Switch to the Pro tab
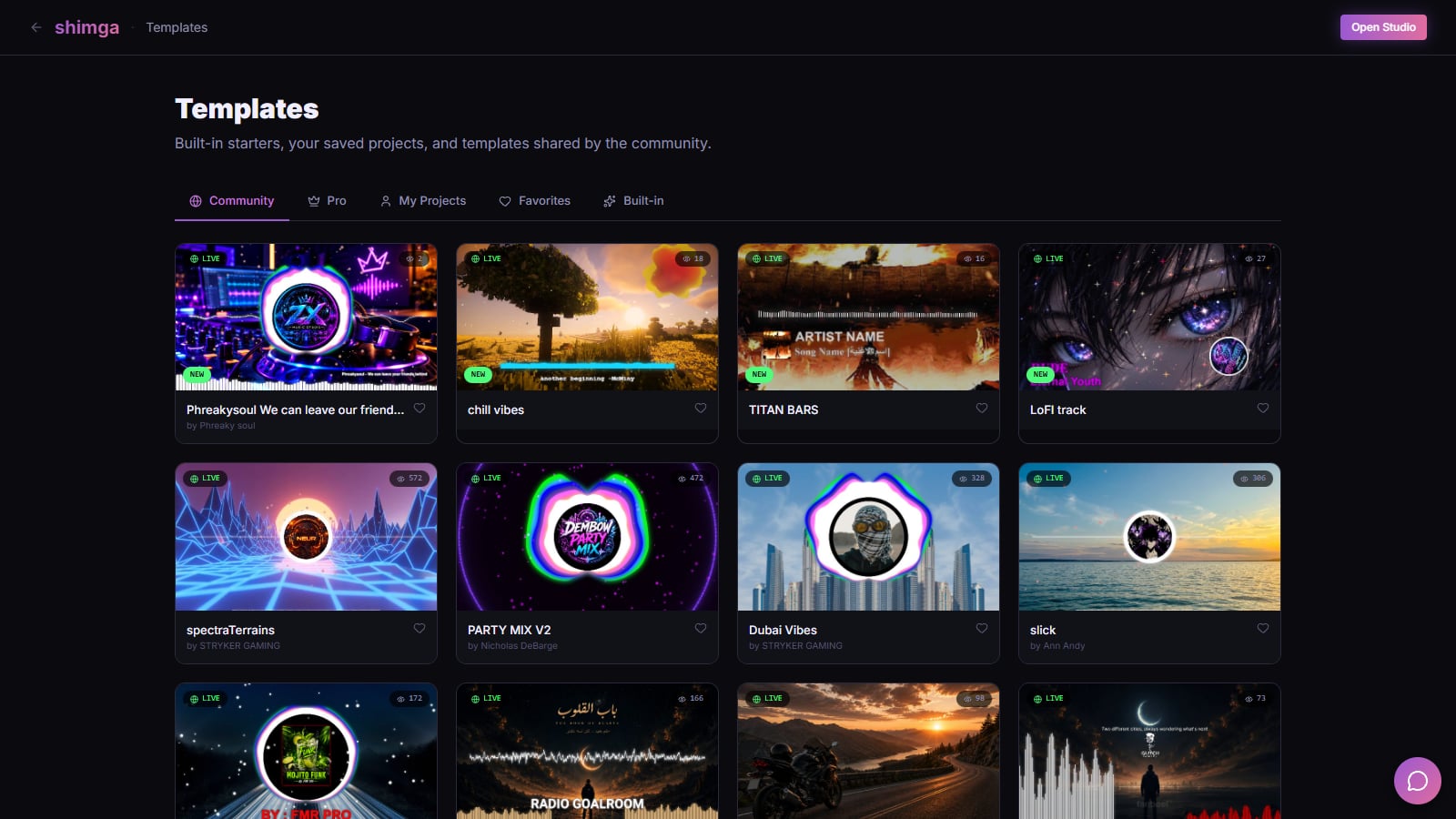Image resolution: width=1456 pixels, height=819 pixels. click(327, 201)
